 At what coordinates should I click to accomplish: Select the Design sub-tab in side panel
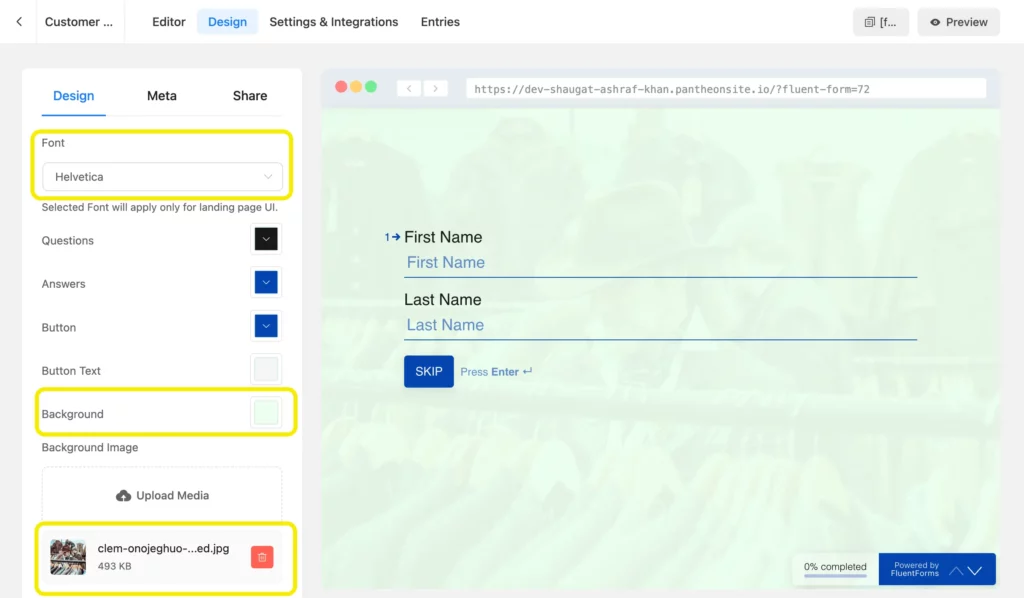(x=73, y=96)
